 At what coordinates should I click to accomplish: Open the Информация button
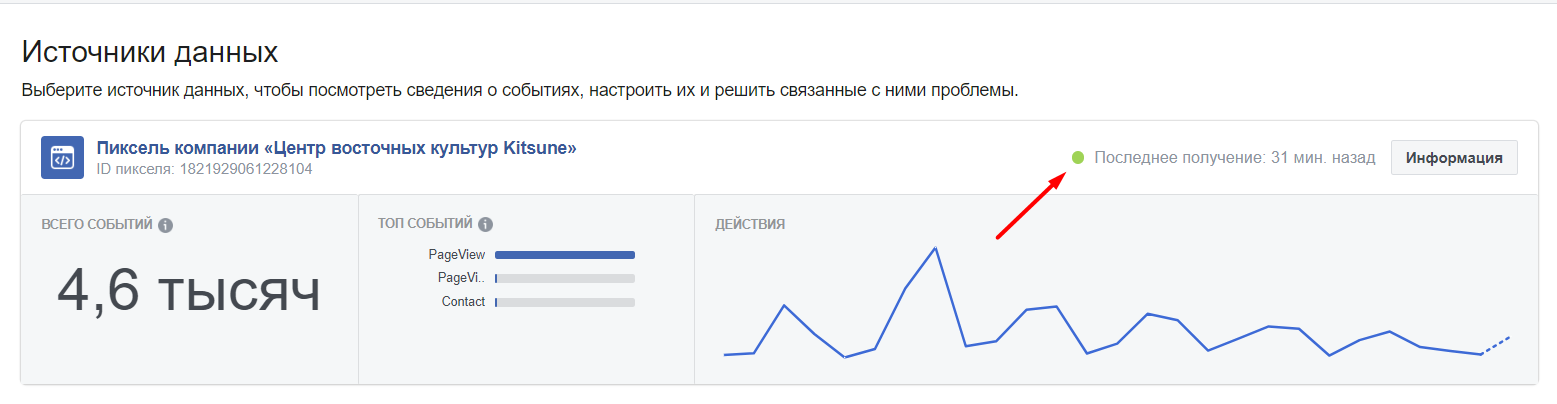pyautogui.click(x=1454, y=158)
